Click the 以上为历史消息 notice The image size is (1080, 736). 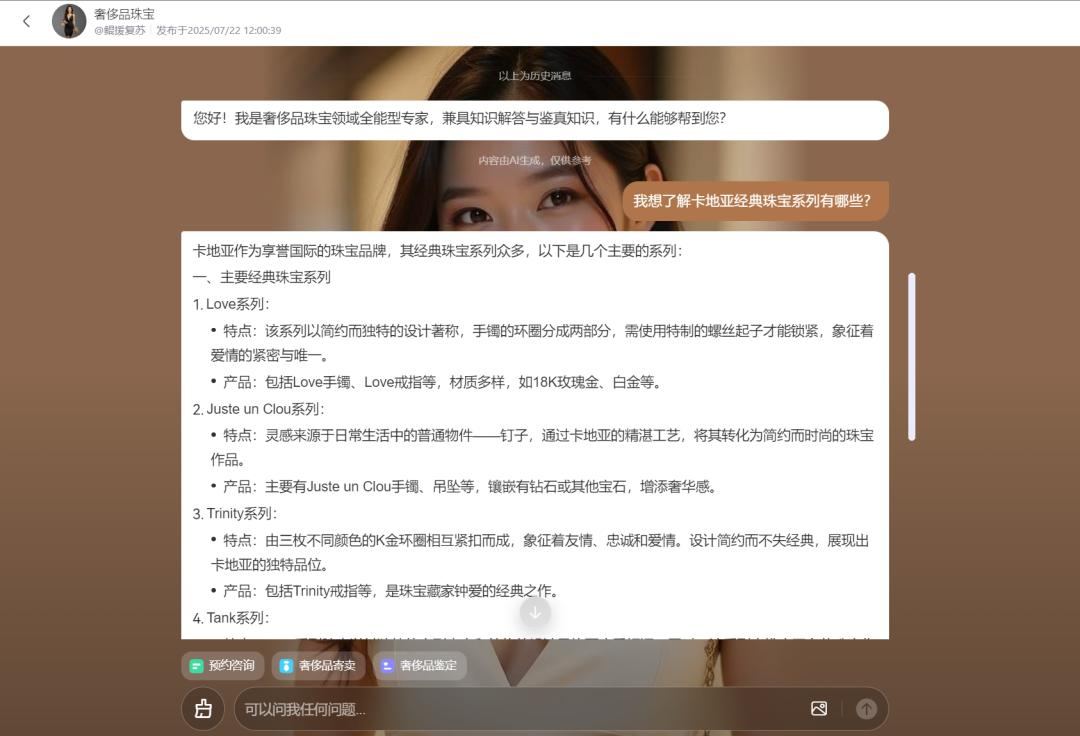tap(535, 76)
